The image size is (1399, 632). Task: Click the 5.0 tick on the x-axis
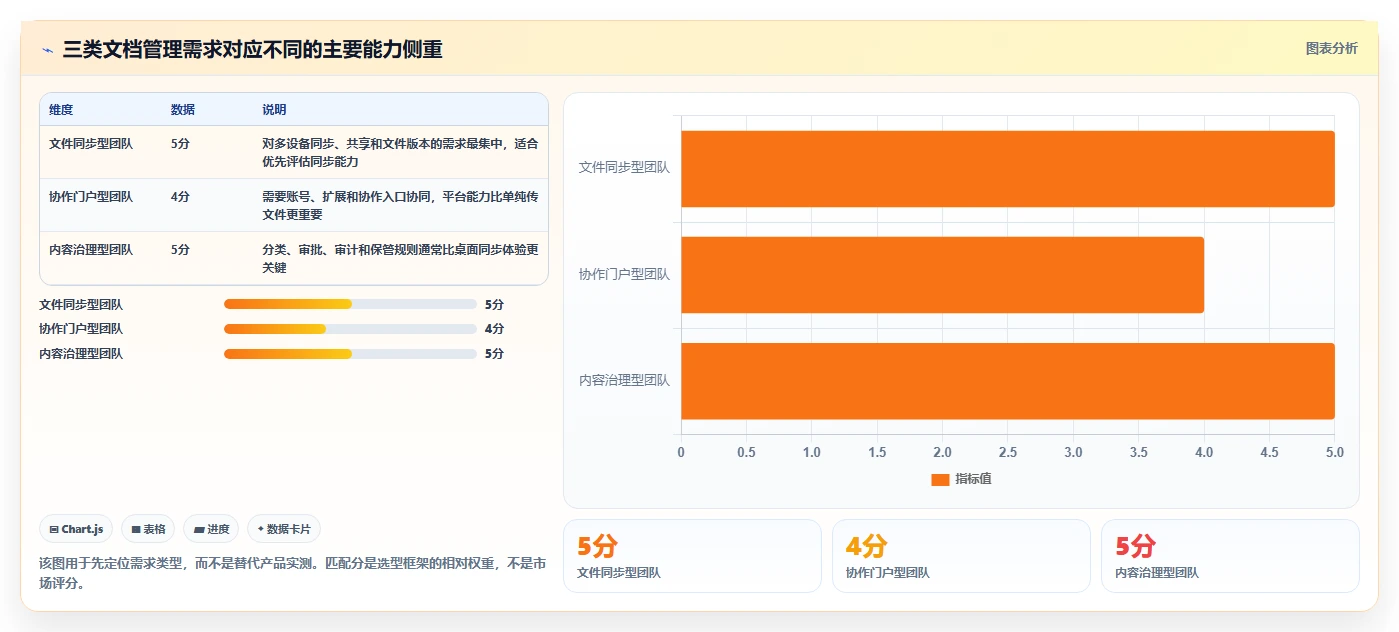pyautogui.click(x=1335, y=452)
